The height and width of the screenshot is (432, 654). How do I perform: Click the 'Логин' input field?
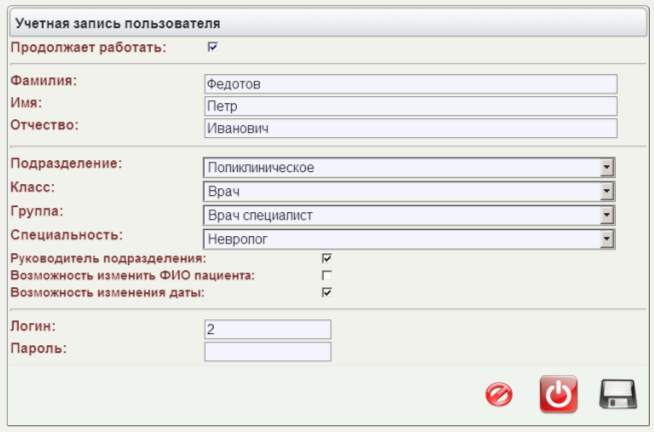(267, 329)
